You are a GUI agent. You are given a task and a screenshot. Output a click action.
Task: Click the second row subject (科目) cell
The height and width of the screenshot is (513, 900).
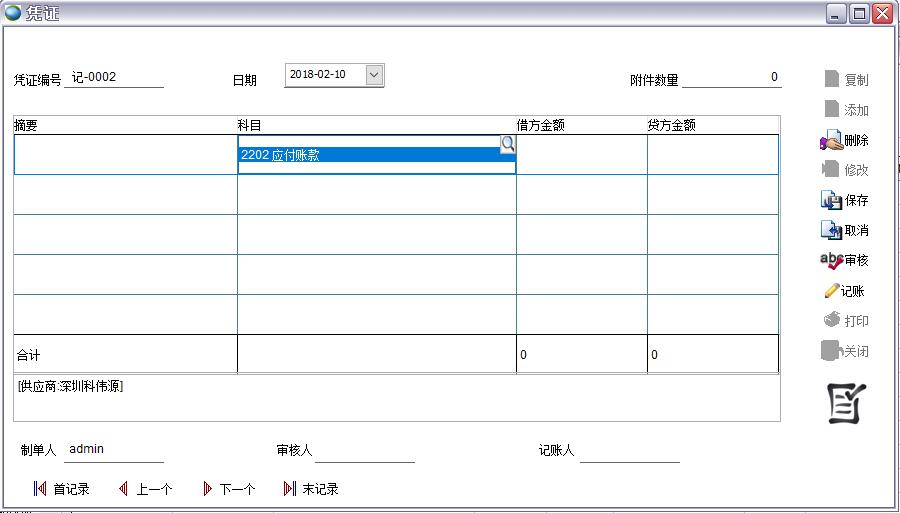tap(376, 195)
